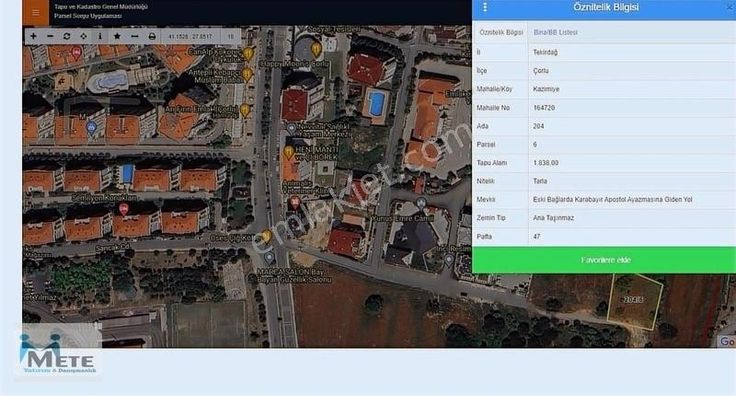Open the three-dot panel options menu
736x396 pixels.
(x=485, y=8)
